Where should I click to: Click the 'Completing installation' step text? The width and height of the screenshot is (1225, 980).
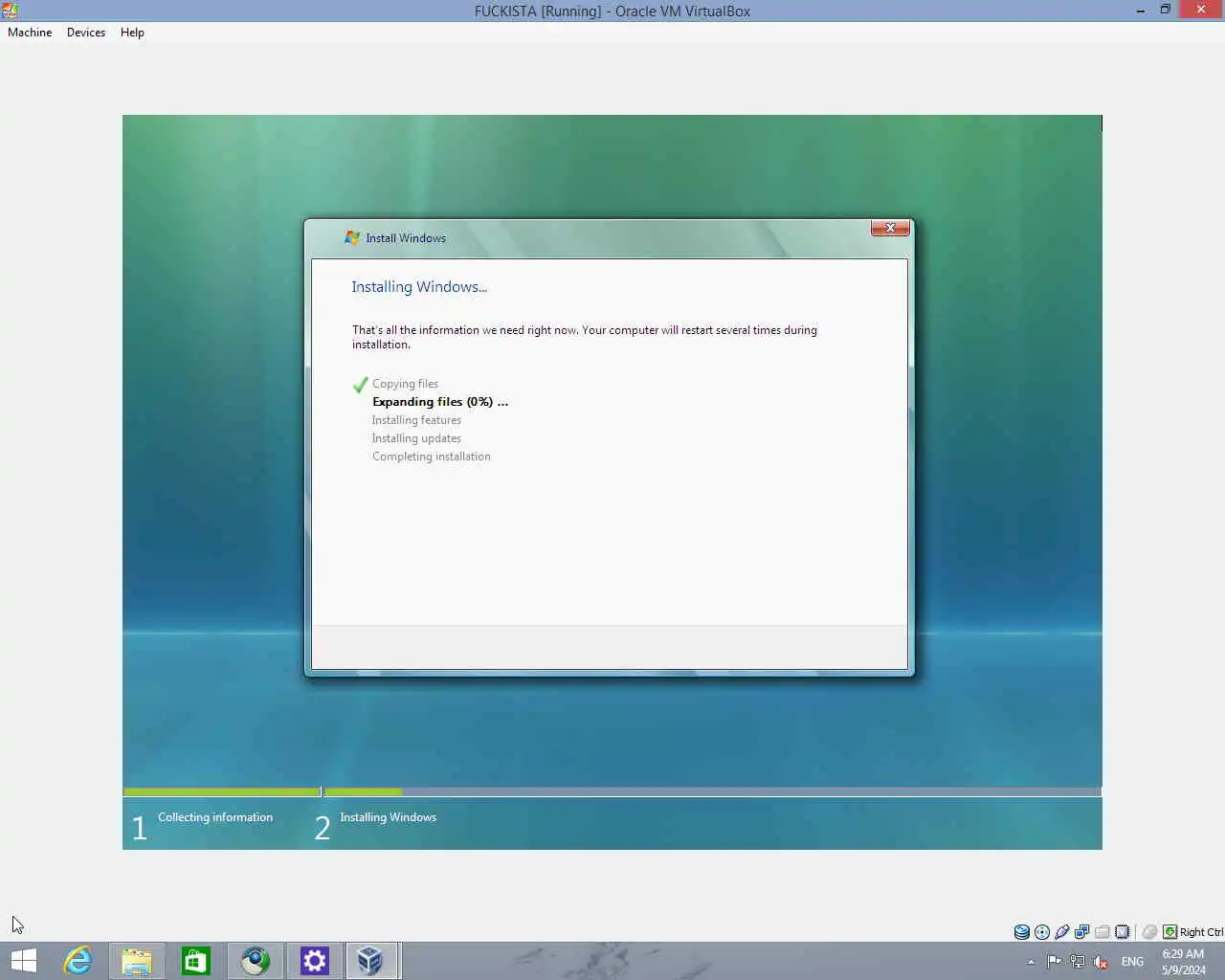pos(431,457)
